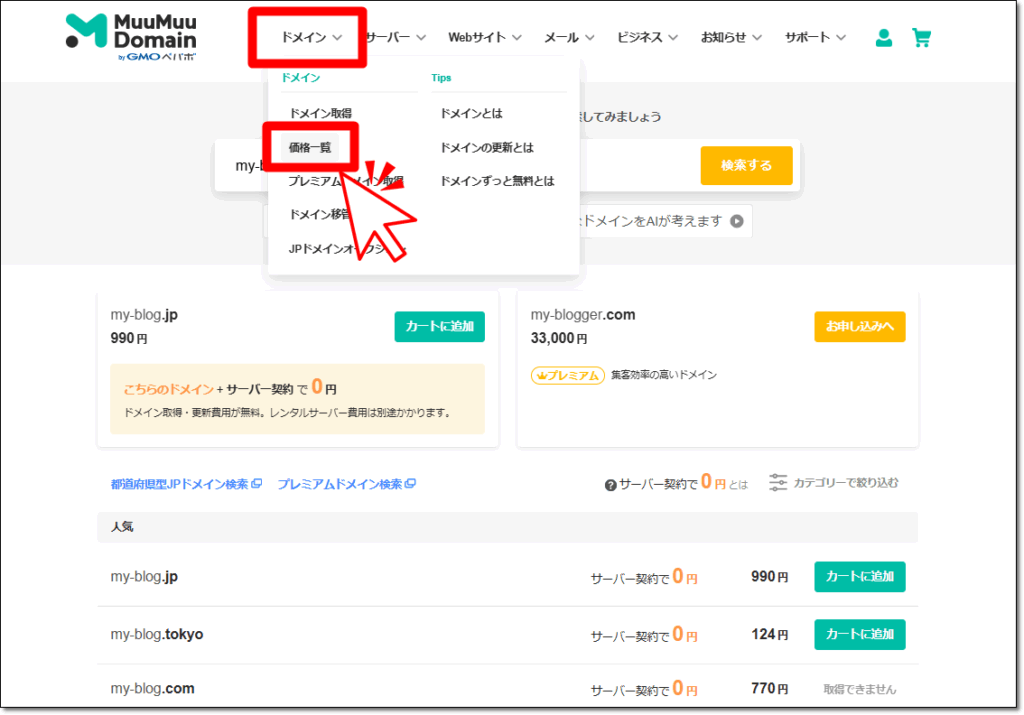Click the プレミアム crown badge
1024x715 pixels.
[x=567, y=376]
